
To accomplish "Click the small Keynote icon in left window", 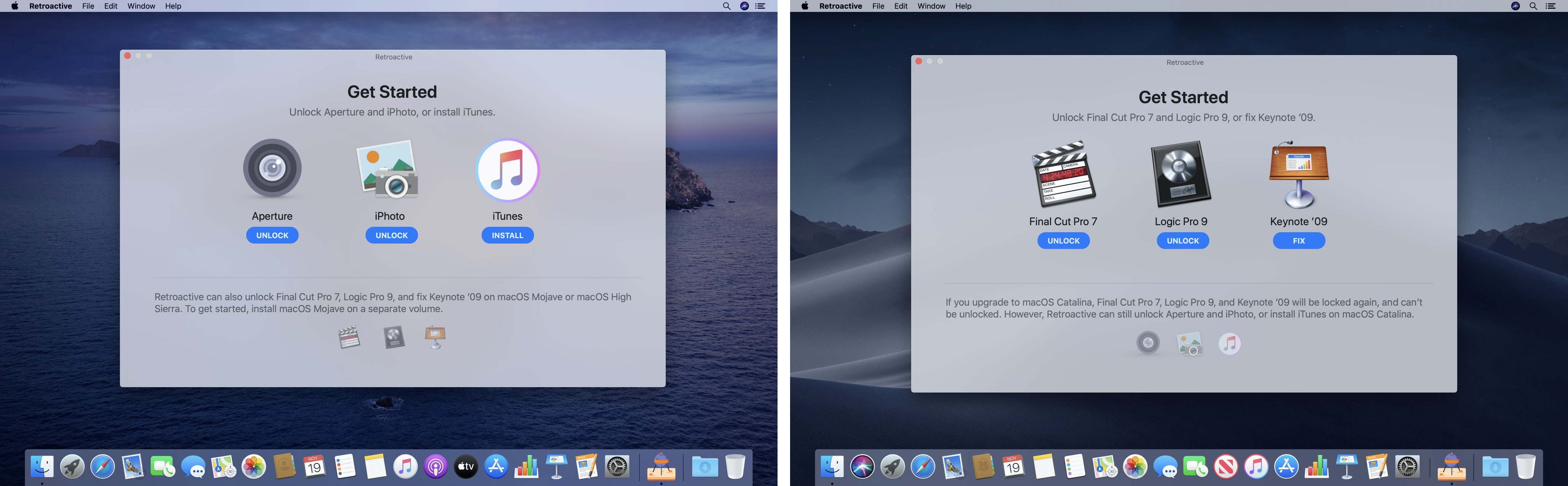I will [435, 337].
